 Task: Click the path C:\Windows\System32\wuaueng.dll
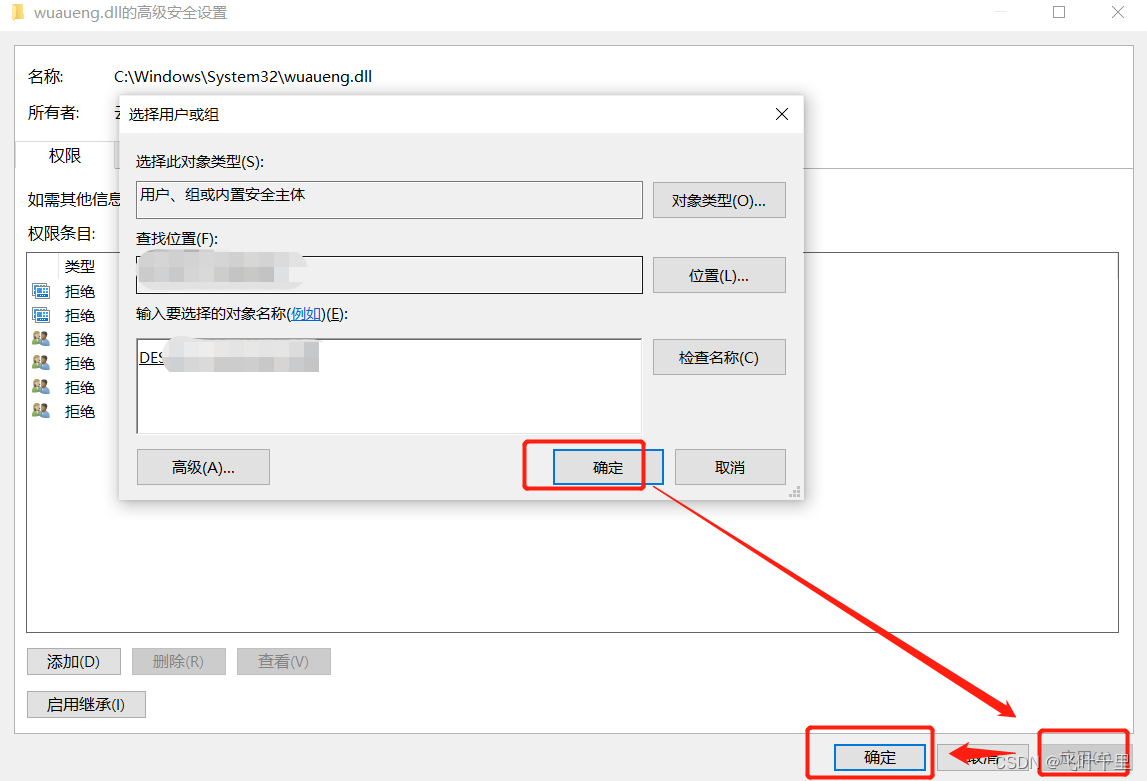point(243,77)
